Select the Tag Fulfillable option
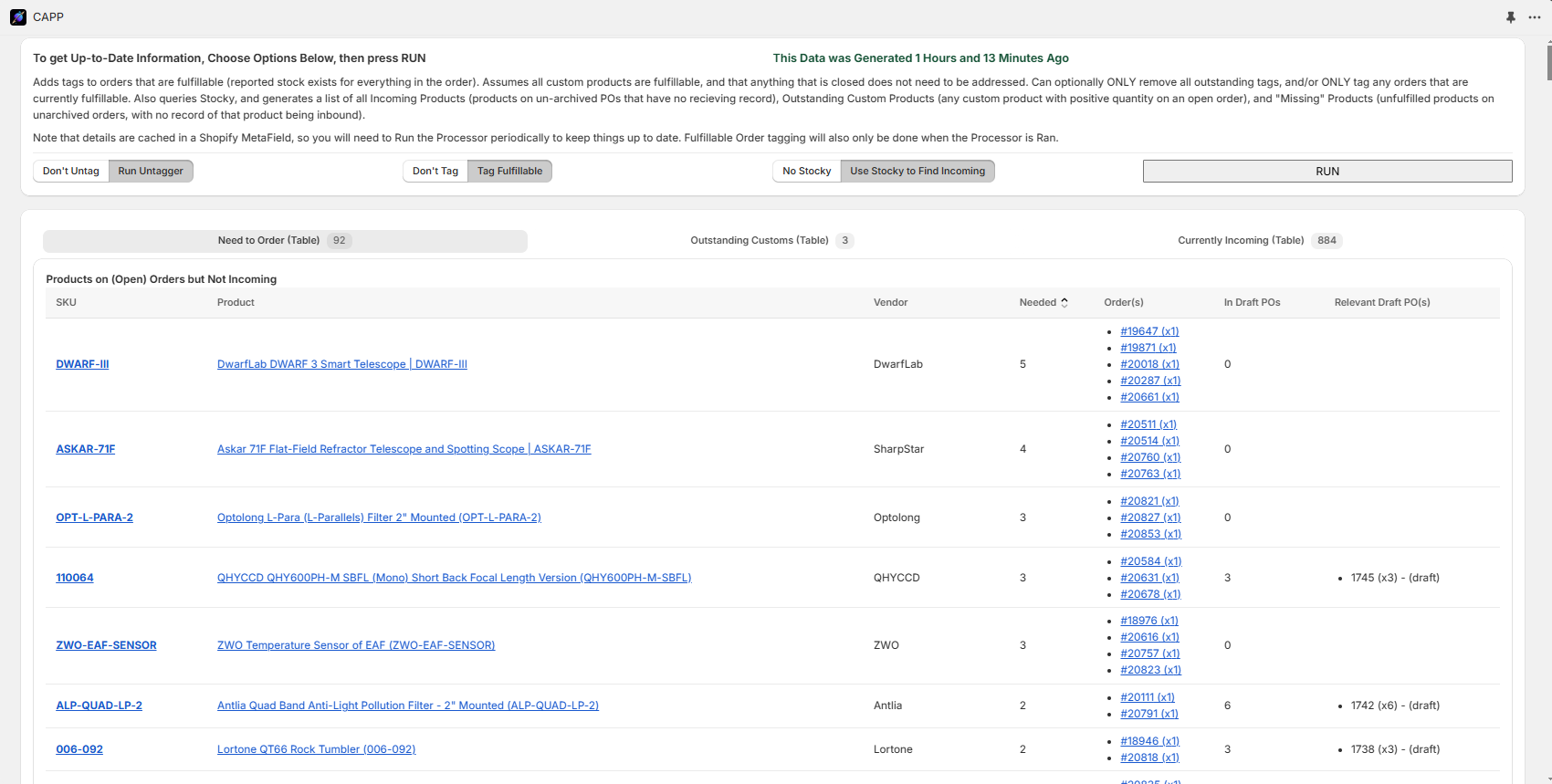Viewport: 1552px width, 784px height. pyautogui.click(x=509, y=172)
